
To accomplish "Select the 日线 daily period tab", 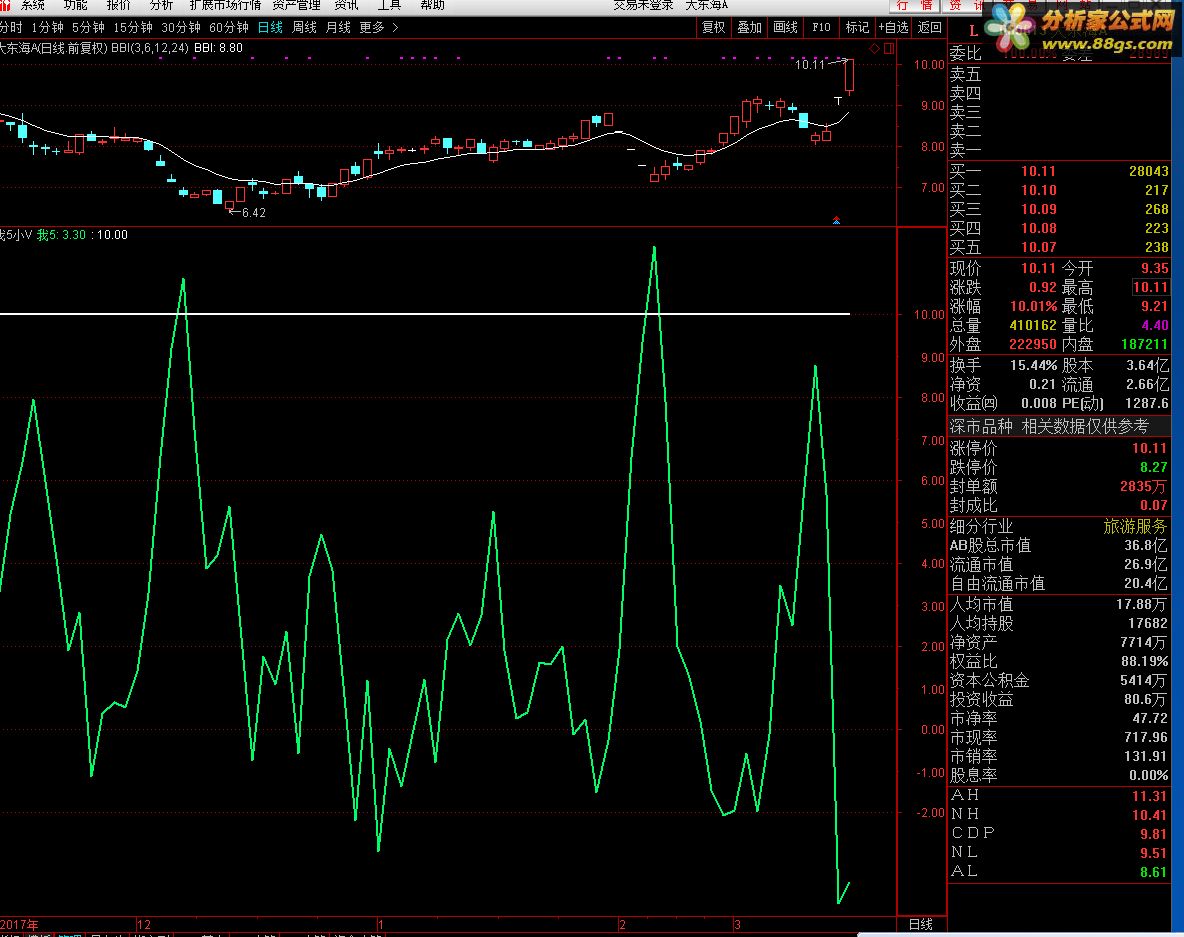I will click(x=270, y=27).
